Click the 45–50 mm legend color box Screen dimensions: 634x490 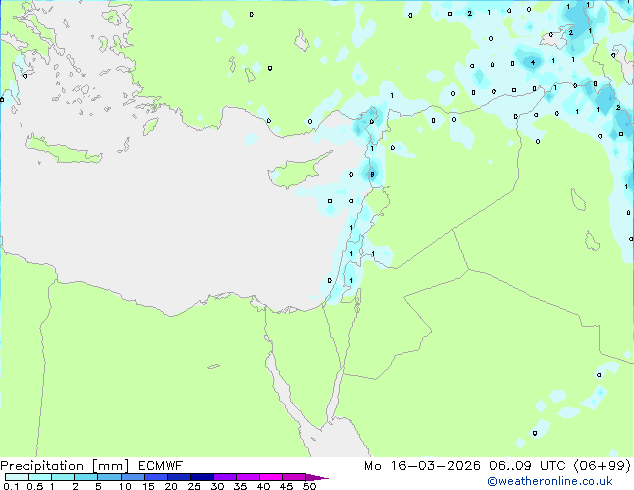pyautogui.click(x=294, y=477)
